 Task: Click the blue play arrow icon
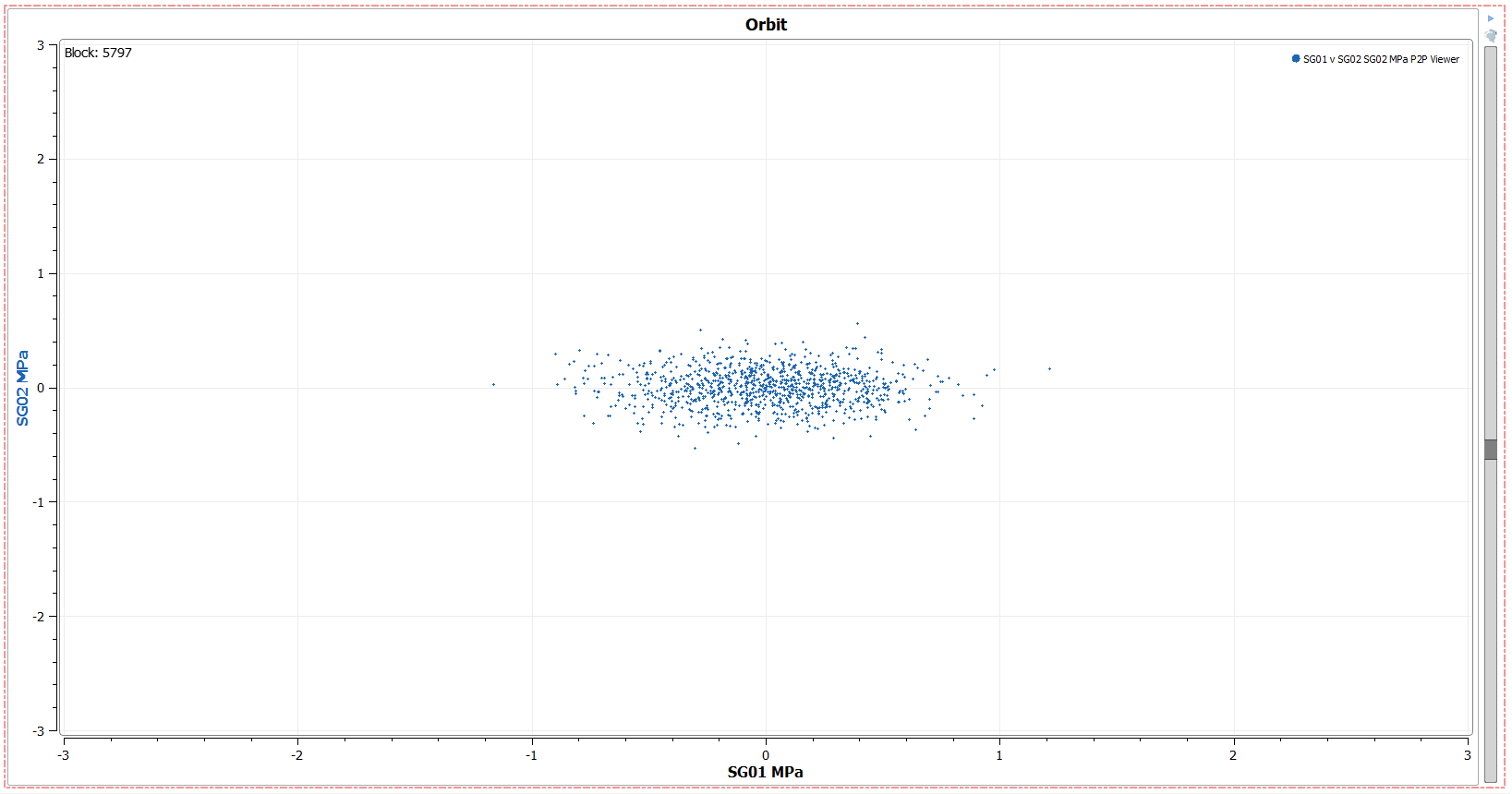pyautogui.click(x=1491, y=18)
